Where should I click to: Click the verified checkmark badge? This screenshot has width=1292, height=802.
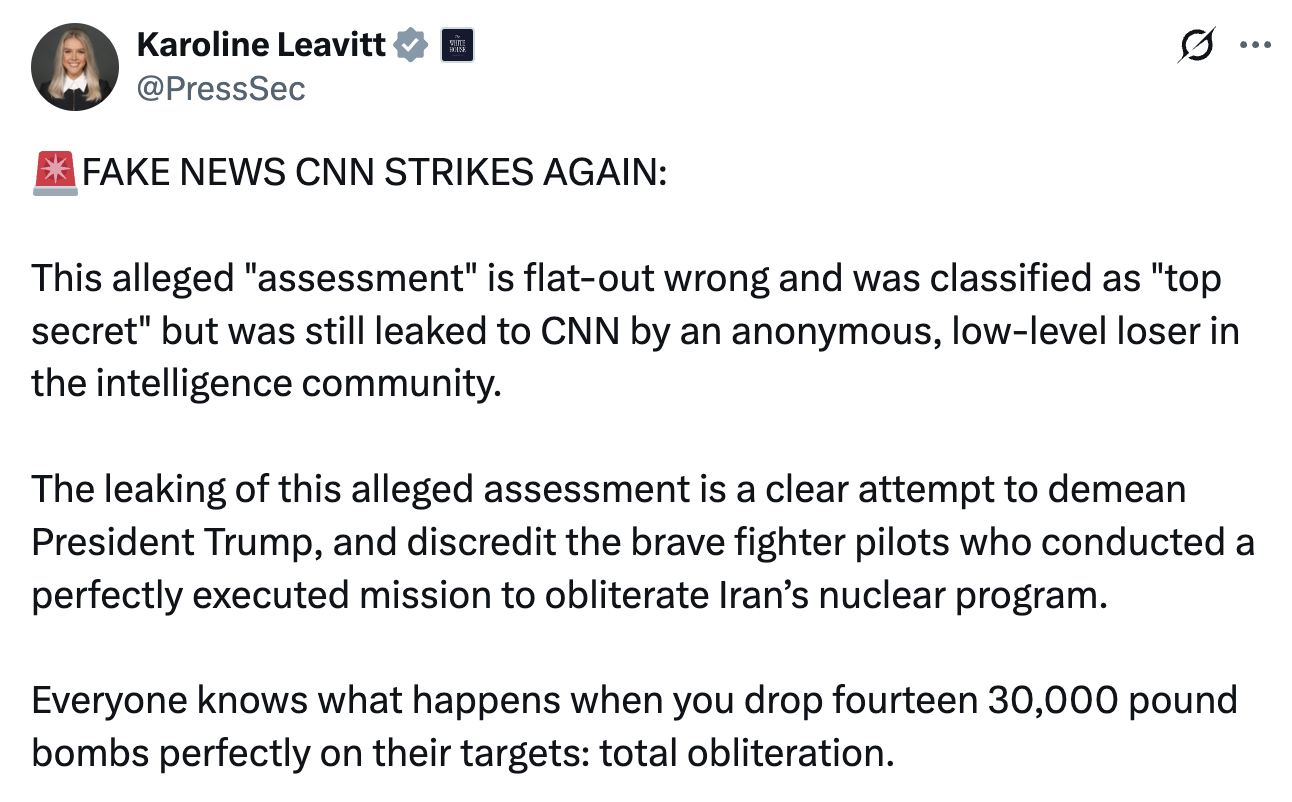click(412, 46)
